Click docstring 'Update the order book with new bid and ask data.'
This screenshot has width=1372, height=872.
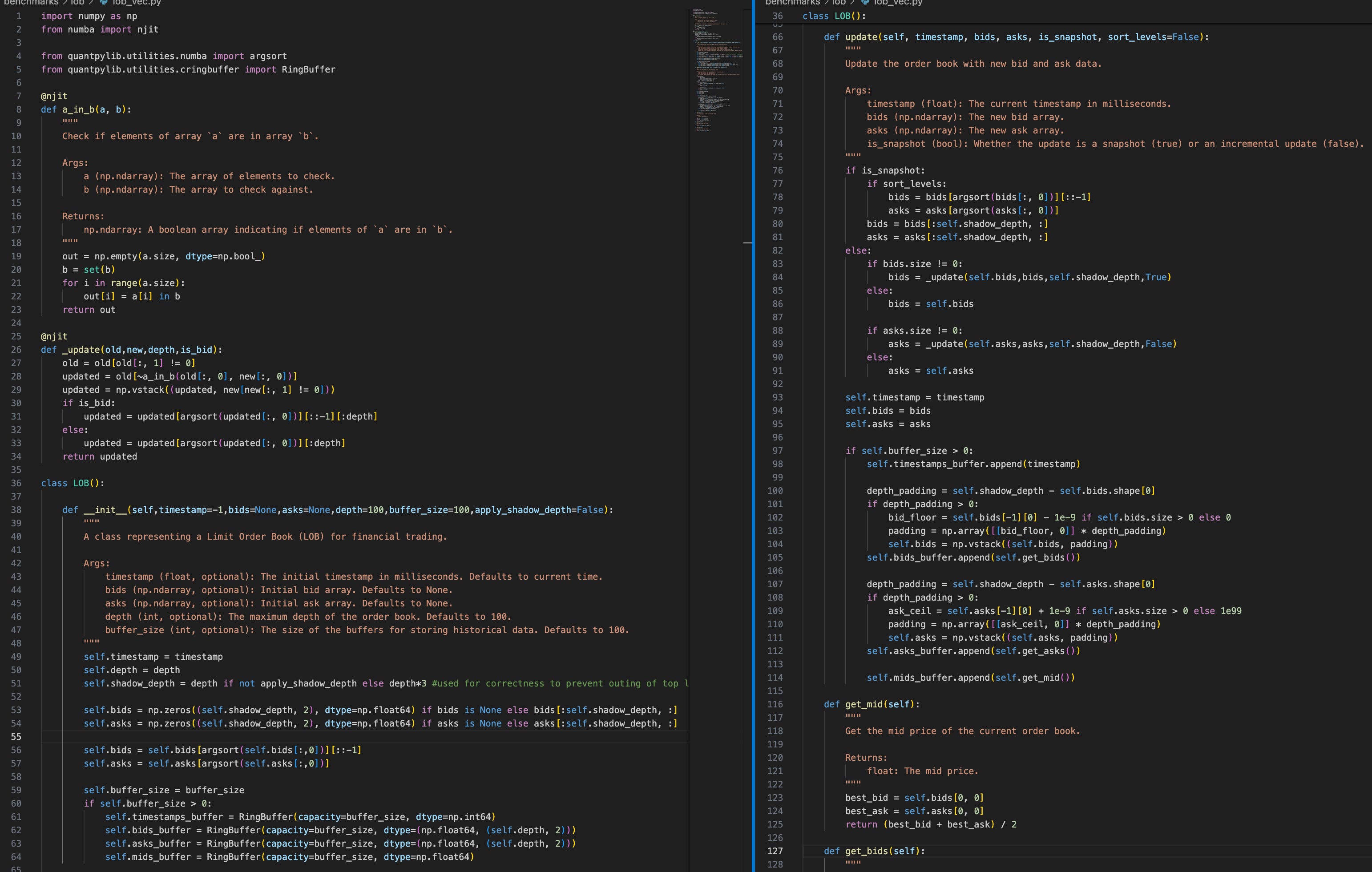tap(974, 64)
